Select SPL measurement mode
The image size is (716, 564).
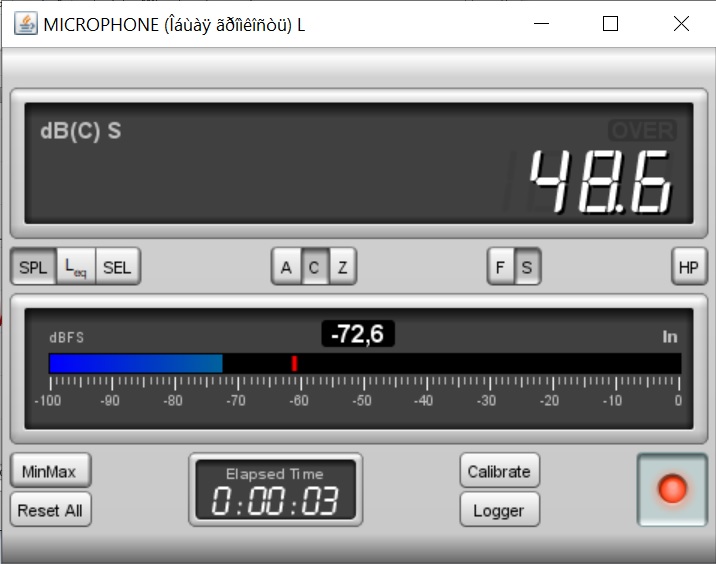coord(33,267)
